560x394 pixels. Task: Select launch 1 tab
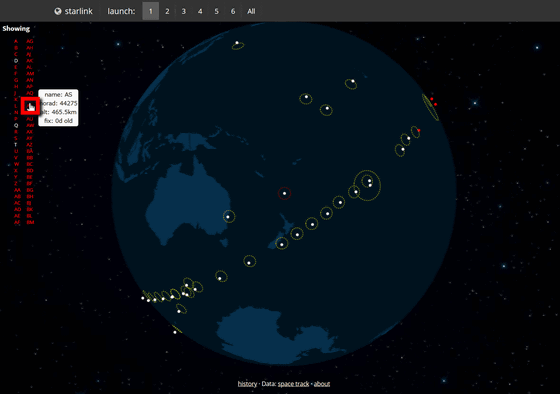[x=151, y=11]
